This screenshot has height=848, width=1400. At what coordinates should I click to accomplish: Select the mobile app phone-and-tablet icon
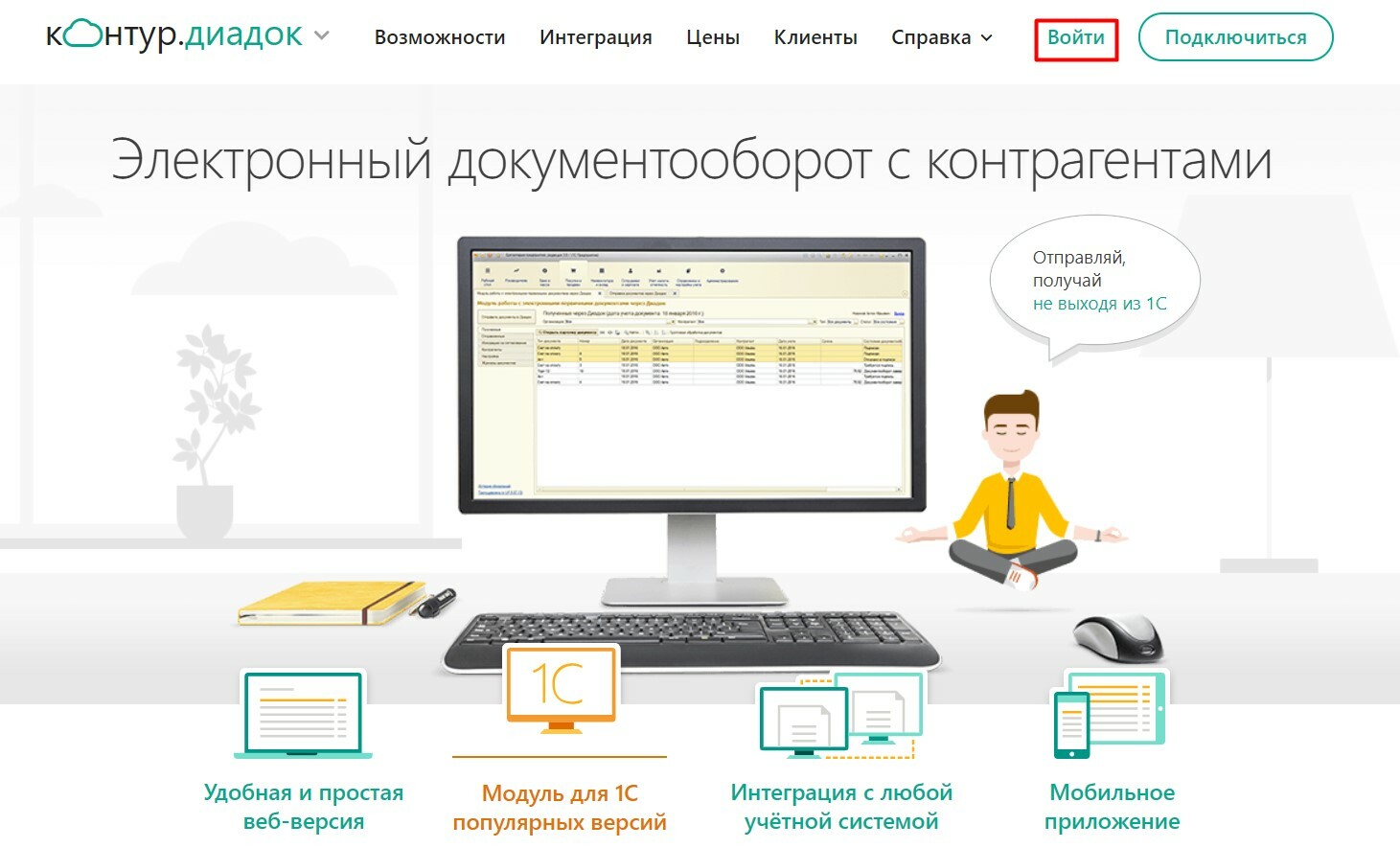(1109, 715)
